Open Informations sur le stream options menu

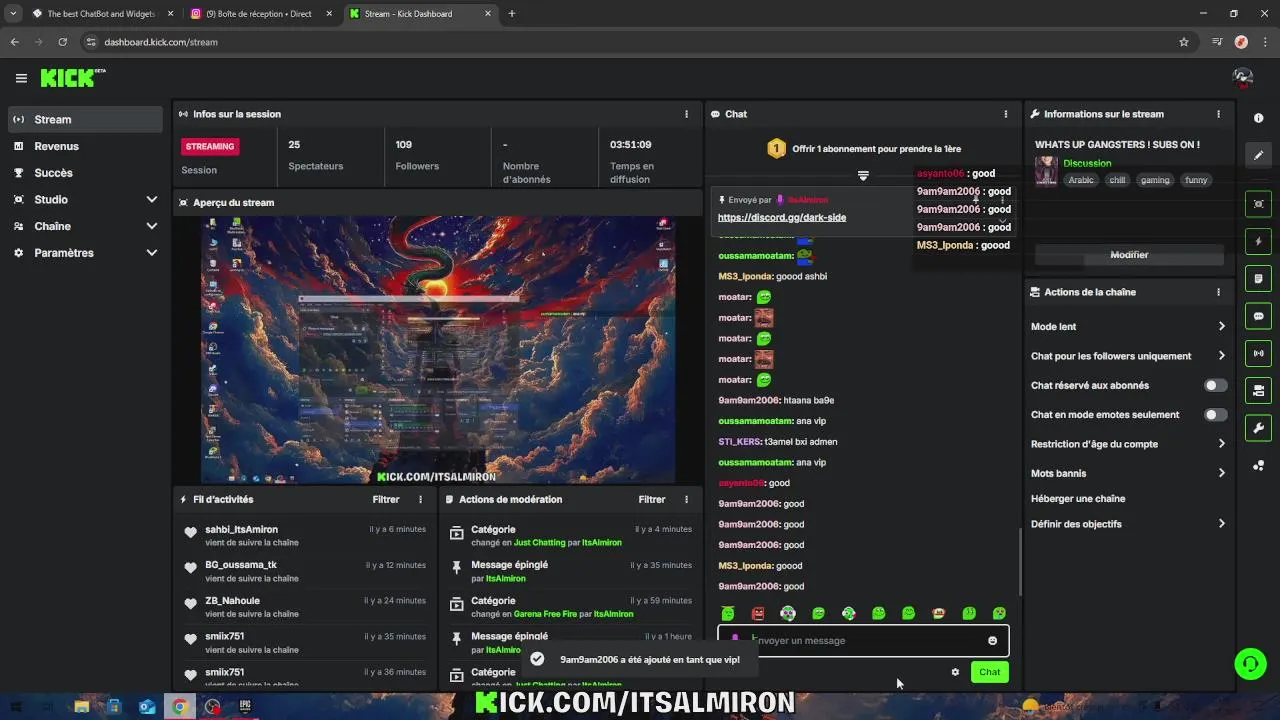[x=1218, y=114]
